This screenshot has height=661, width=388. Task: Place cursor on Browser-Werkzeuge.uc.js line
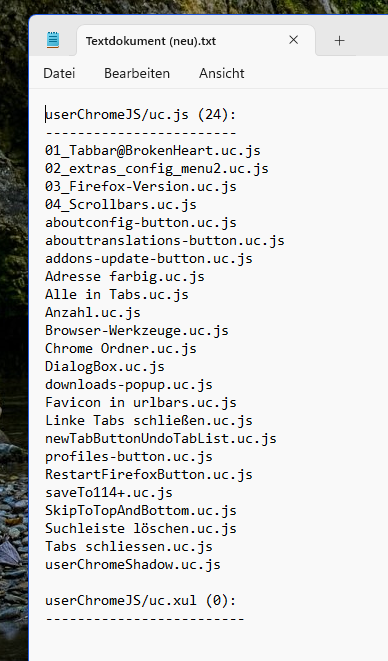click(x=137, y=330)
